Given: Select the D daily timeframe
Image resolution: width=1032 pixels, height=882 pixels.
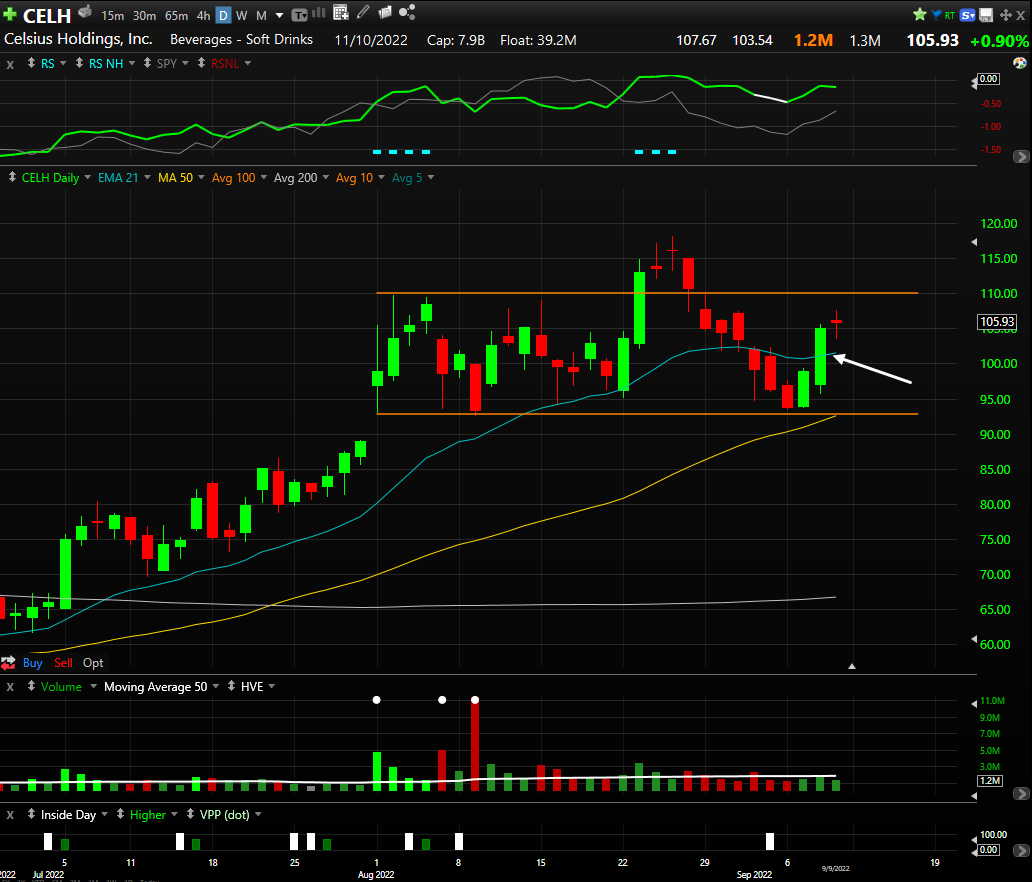Looking at the screenshot, I should [x=224, y=15].
